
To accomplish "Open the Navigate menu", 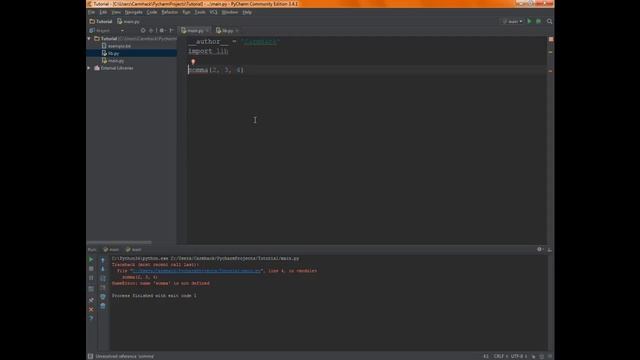I will [133, 12].
